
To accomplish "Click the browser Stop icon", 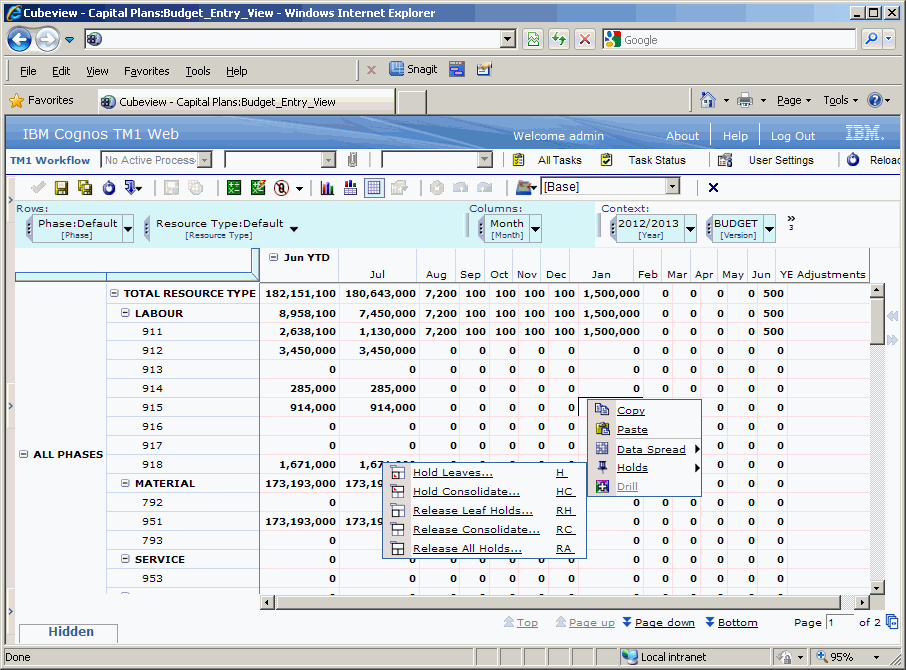I will click(585, 39).
